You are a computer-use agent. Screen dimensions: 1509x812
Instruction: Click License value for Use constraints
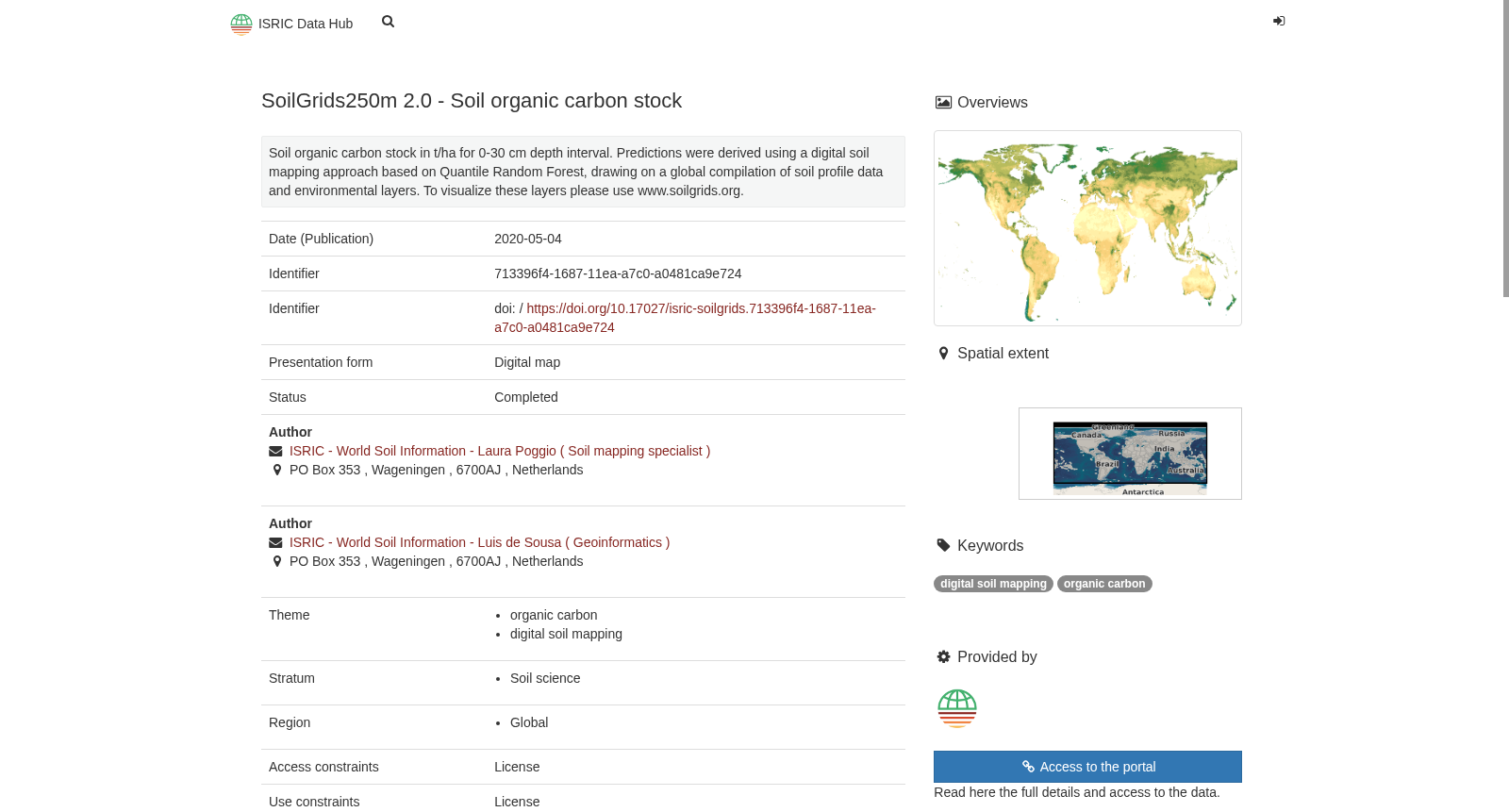pos(517,802)
